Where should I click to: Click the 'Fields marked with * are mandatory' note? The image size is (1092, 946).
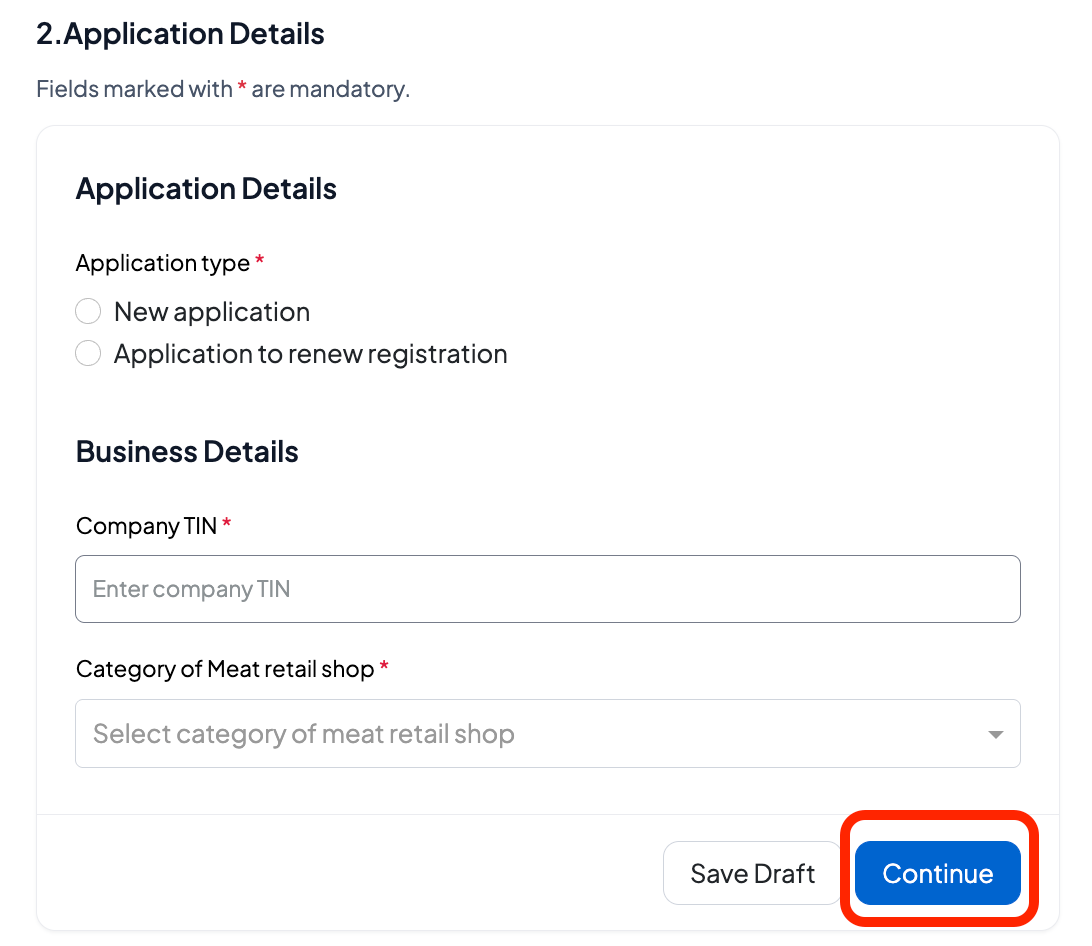(x=223, y=89)
